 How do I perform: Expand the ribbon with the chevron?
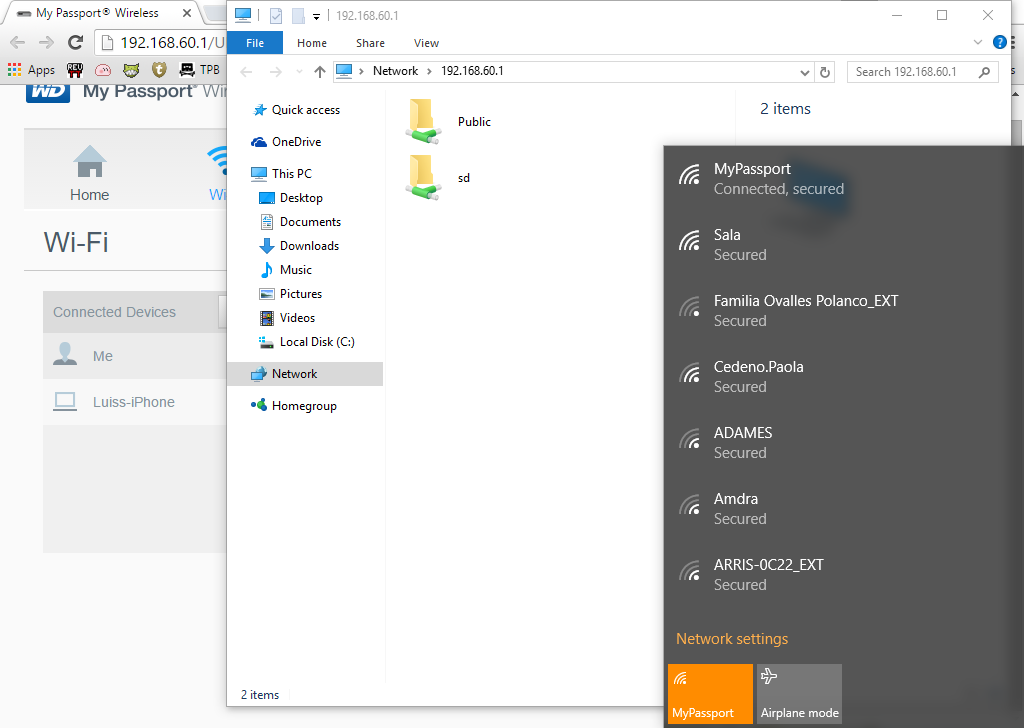pos(978,42)
